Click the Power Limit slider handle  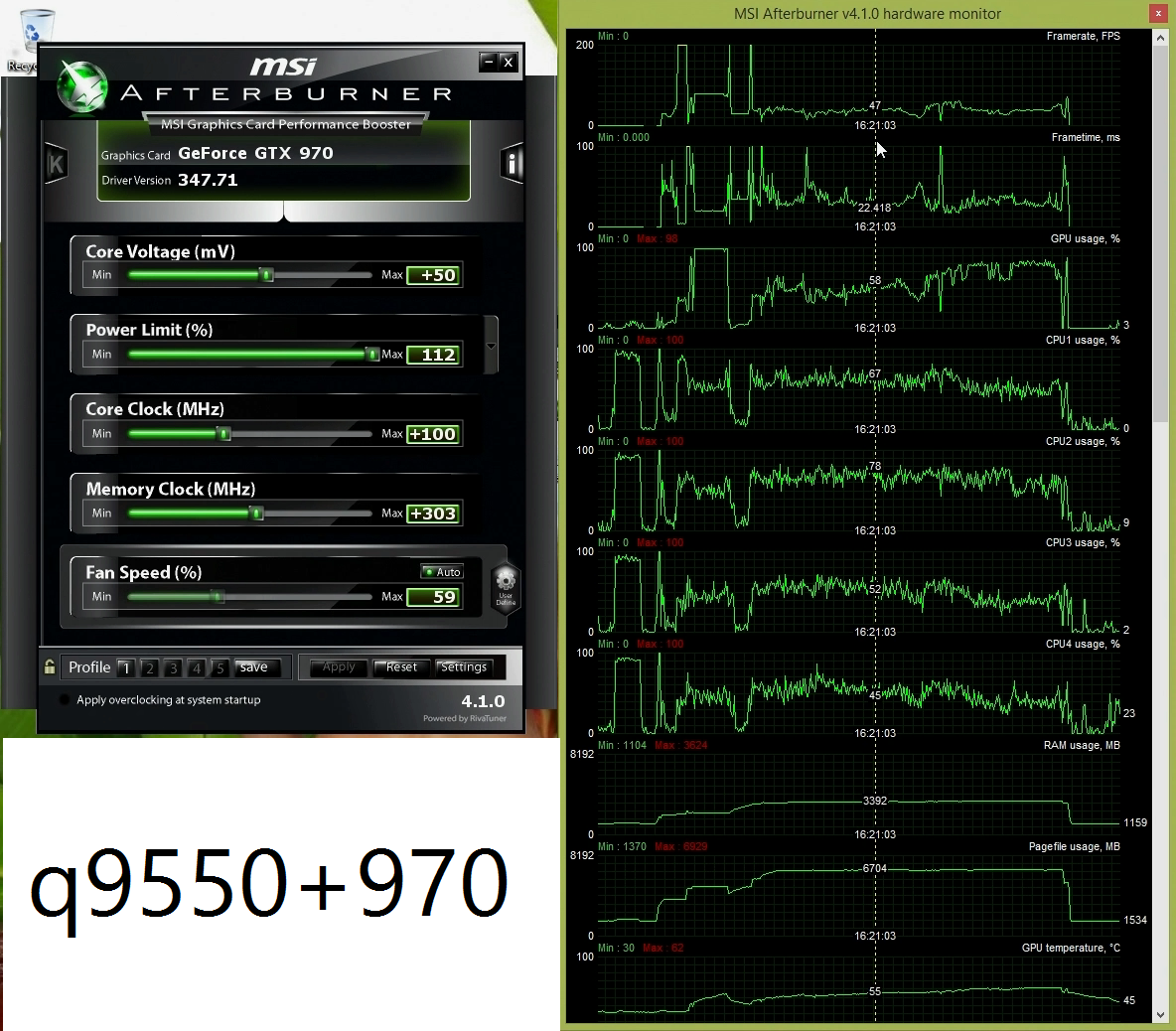(x=372, y=354)
